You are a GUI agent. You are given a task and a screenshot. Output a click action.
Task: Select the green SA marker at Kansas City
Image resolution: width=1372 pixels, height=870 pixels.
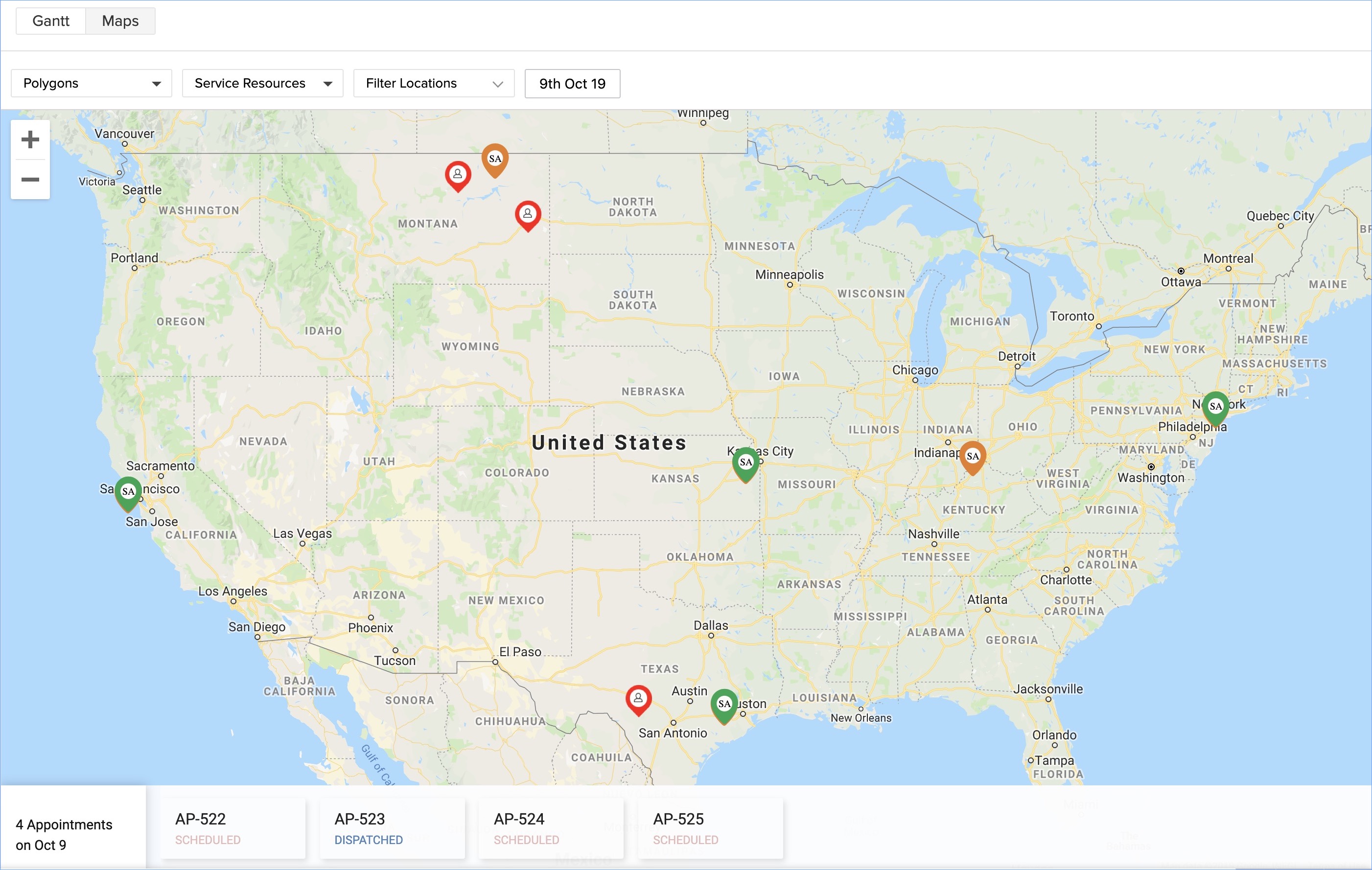coord(745,463)
